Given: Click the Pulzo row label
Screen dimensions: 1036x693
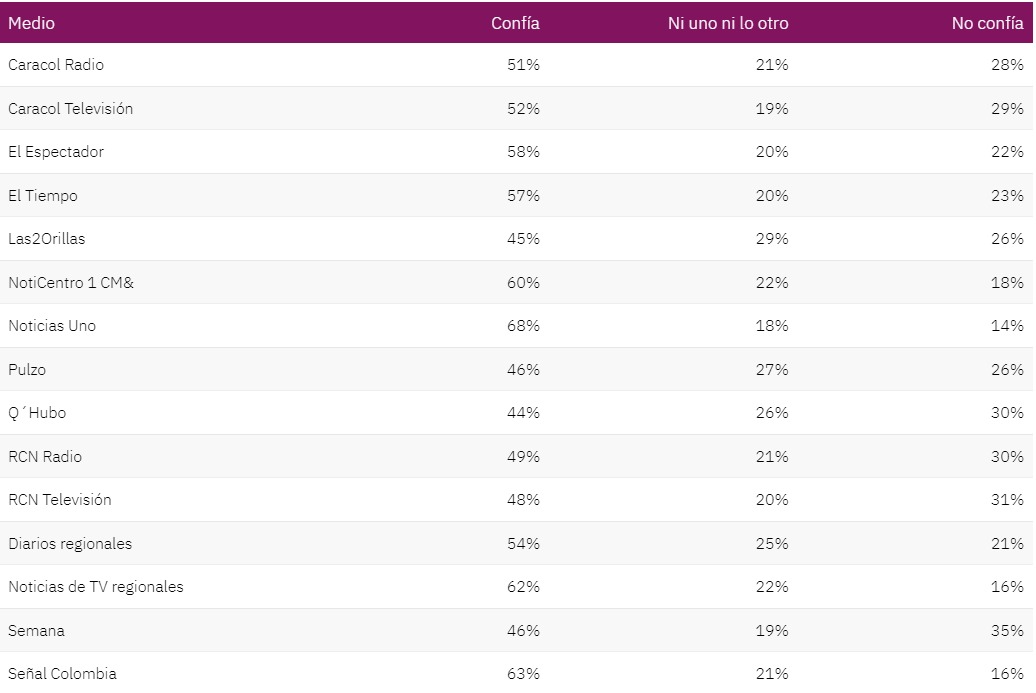Looking at the screenshot, I should pos(26,369).
